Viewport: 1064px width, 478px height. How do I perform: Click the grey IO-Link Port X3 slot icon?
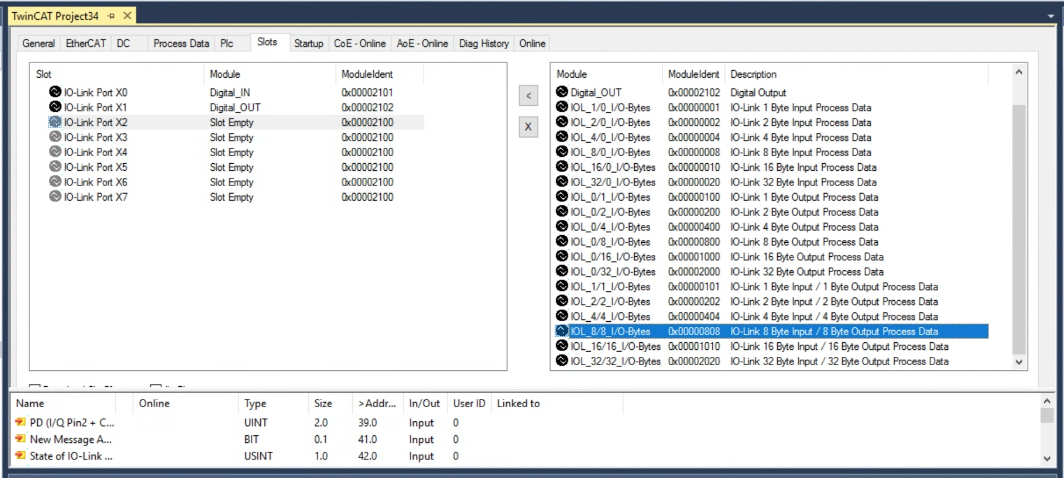(x=55, y=137)
